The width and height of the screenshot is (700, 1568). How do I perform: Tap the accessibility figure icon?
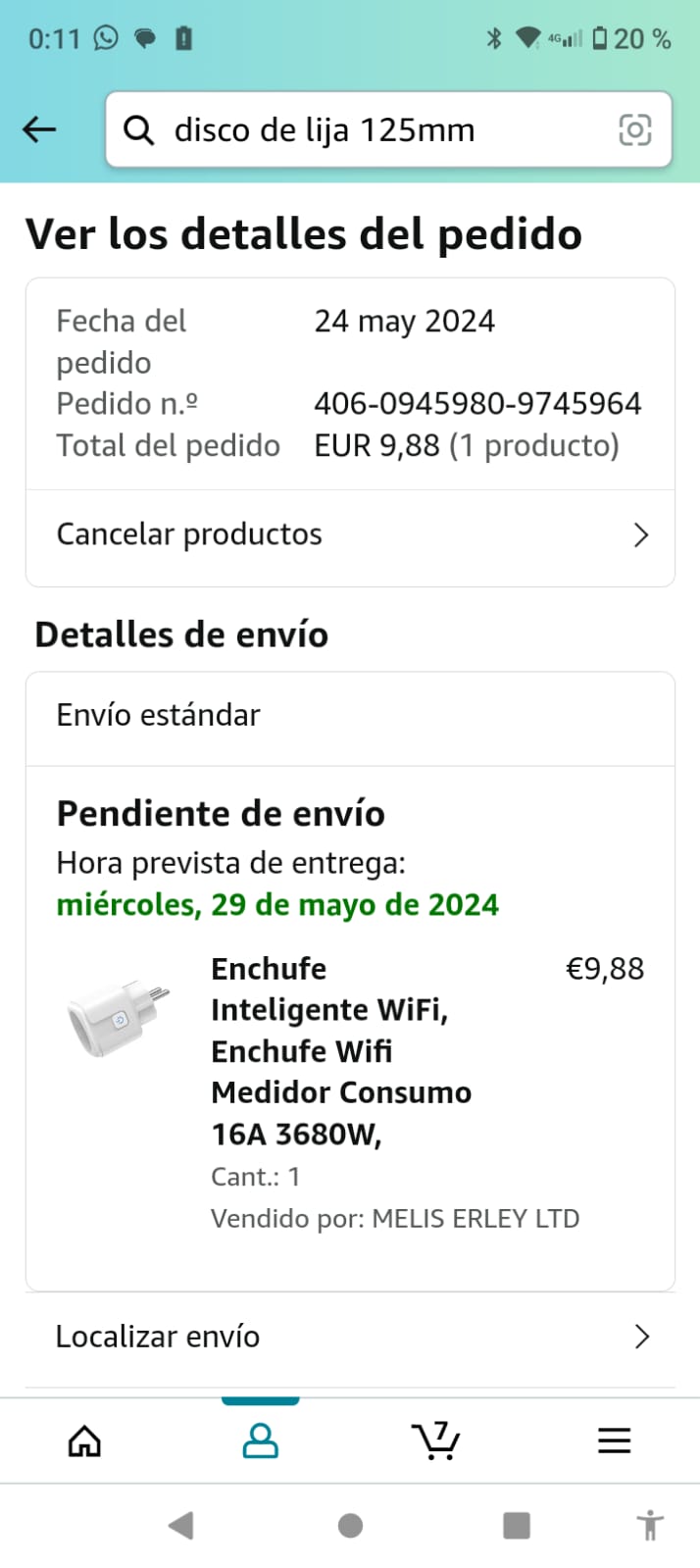click(x=650, y=1526)
